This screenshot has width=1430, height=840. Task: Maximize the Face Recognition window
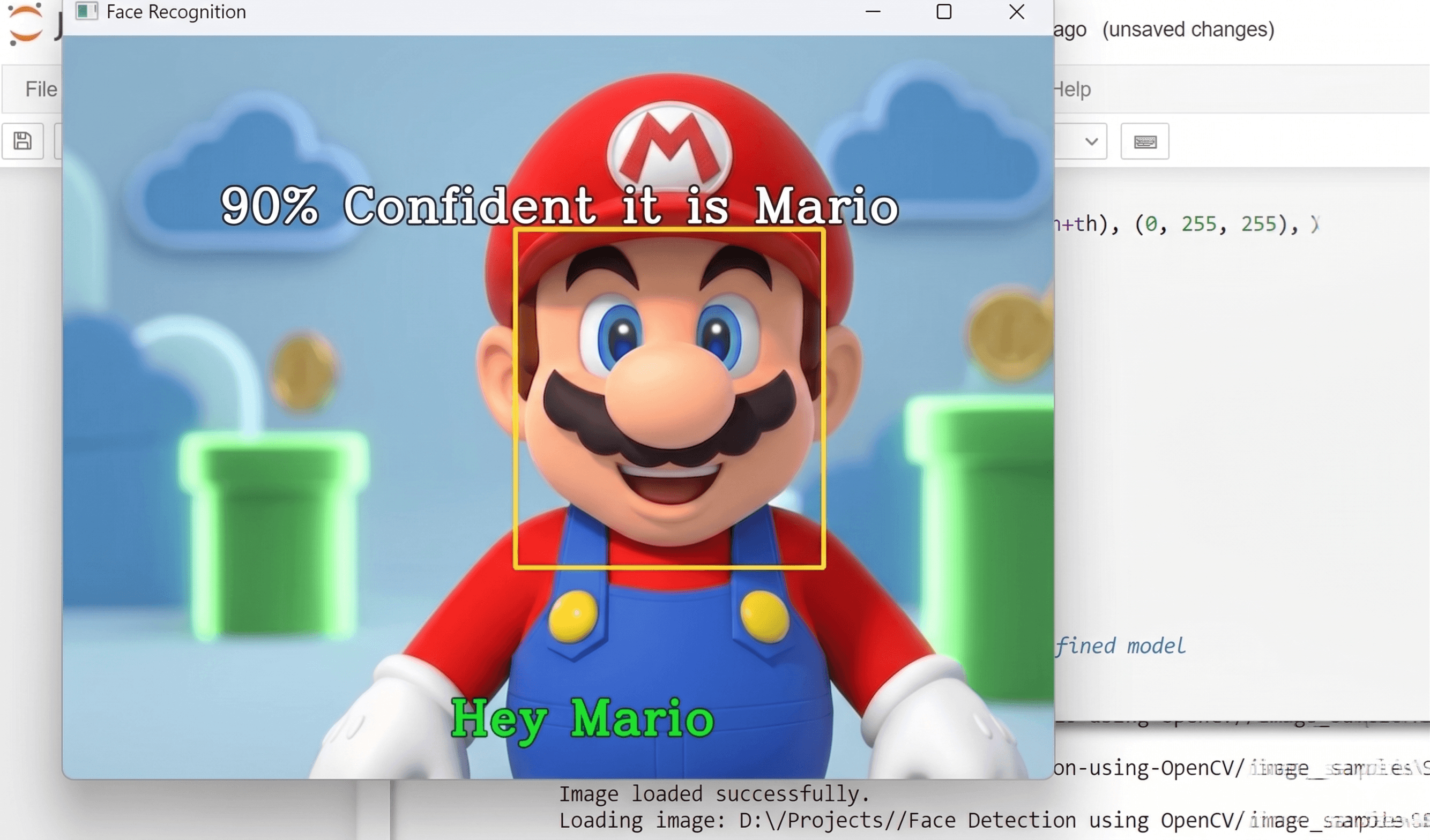[944, 11]
